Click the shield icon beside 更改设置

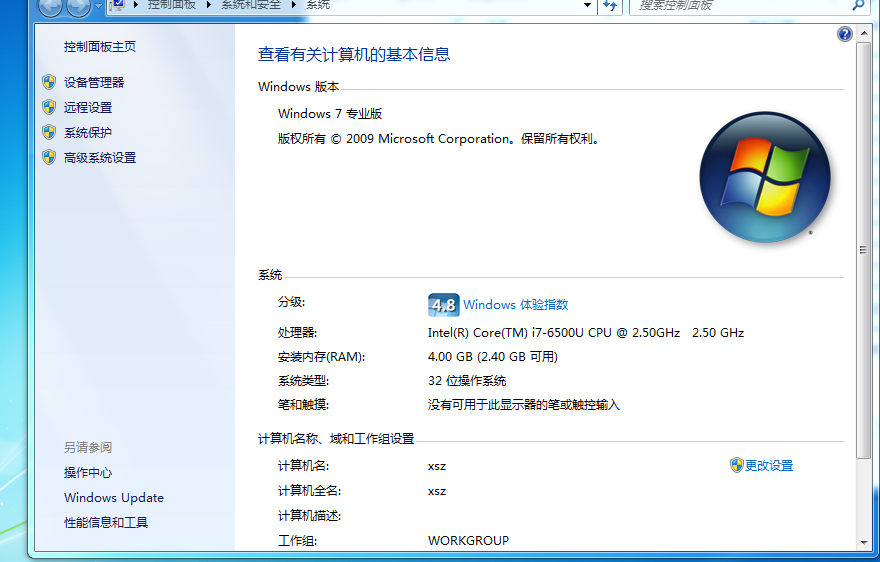[x=736, y=465]
